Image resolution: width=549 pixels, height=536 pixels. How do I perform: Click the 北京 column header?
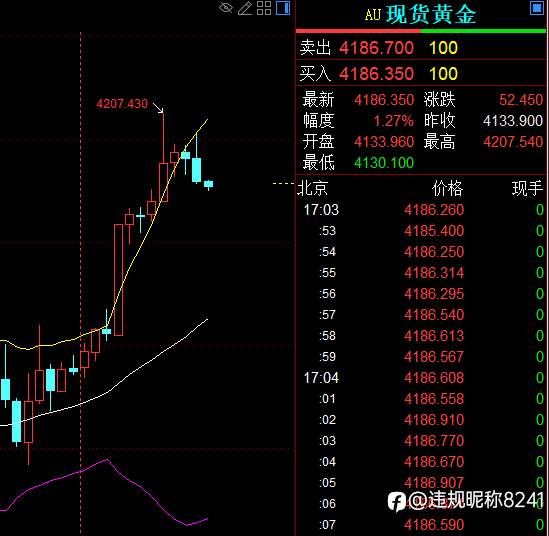click(x=313, y=189)
